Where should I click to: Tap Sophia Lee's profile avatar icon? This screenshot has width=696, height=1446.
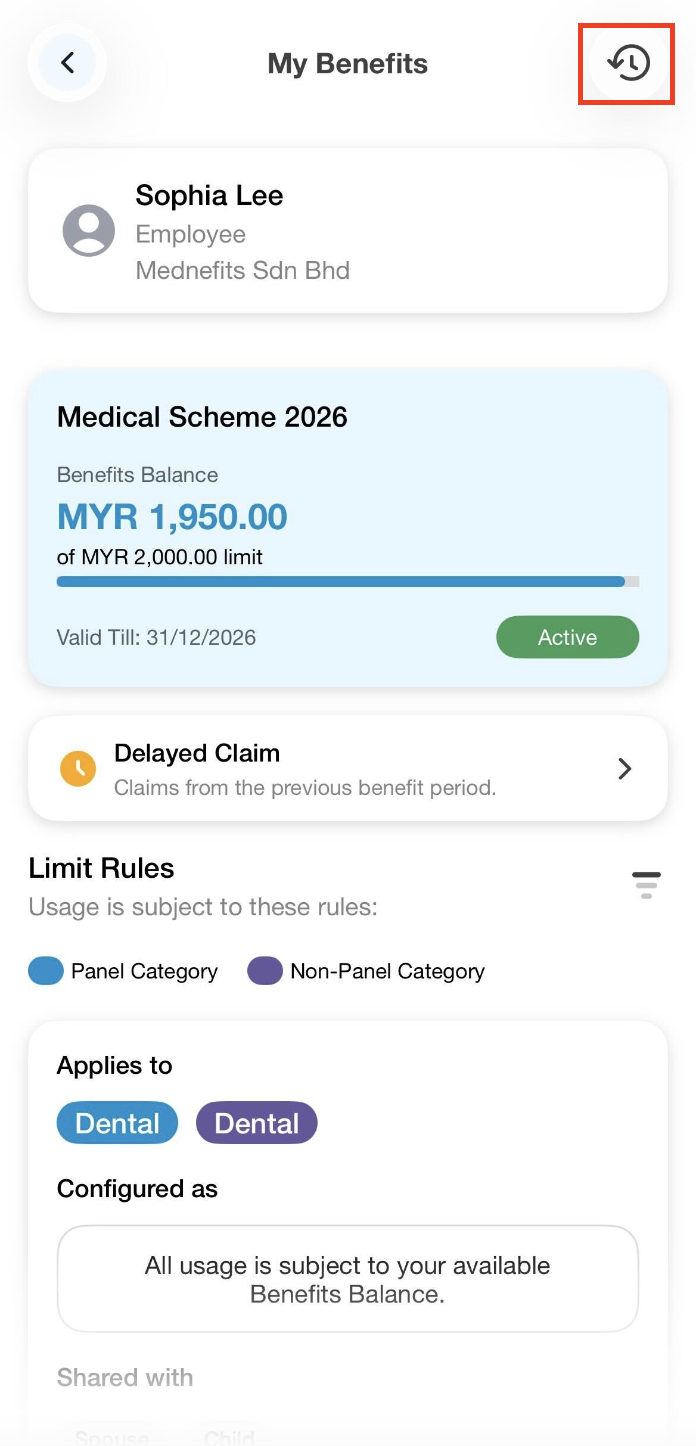pyautogui.click(x=89, y=231)
